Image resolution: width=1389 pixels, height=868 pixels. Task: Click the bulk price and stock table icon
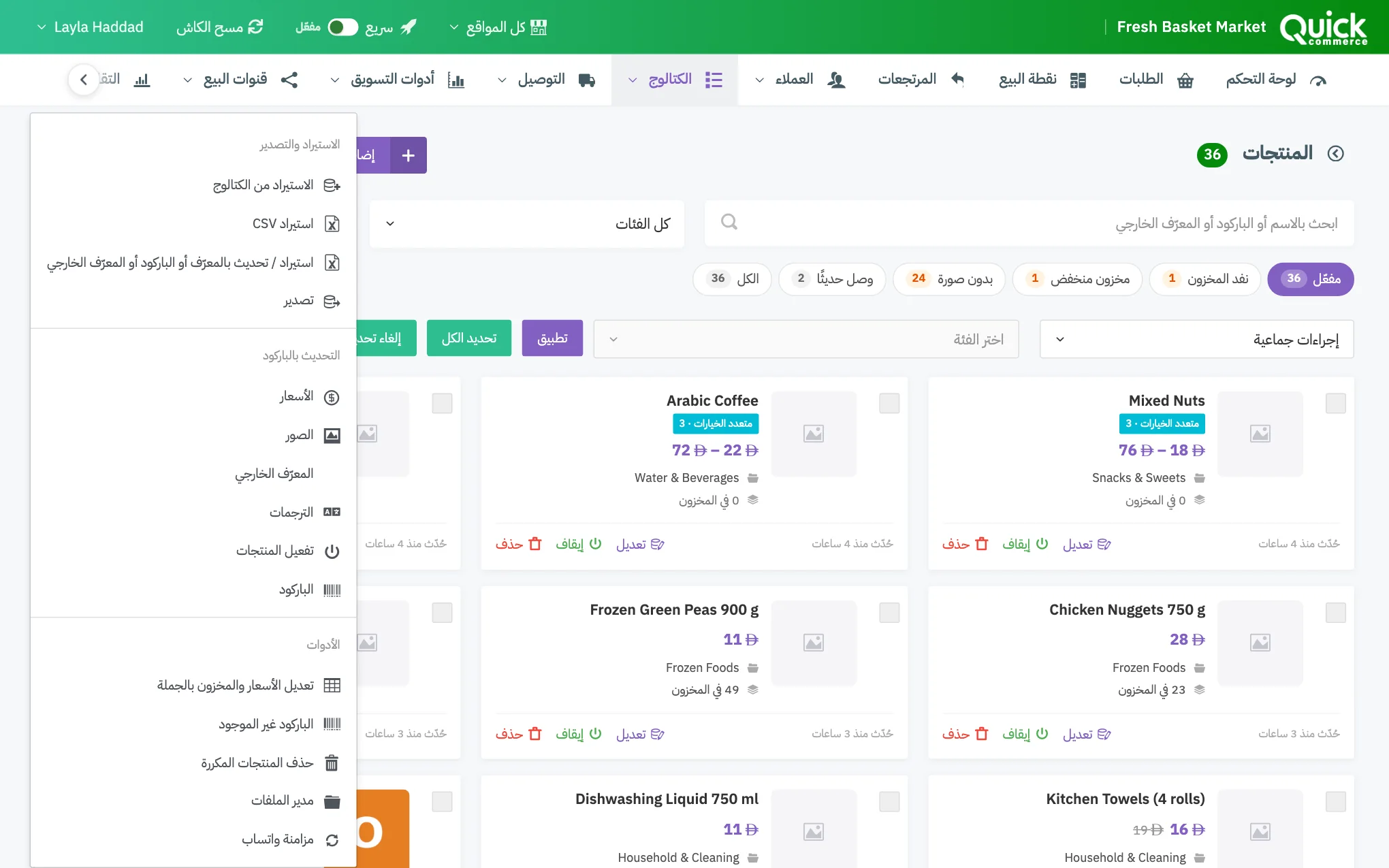(332, 686)
